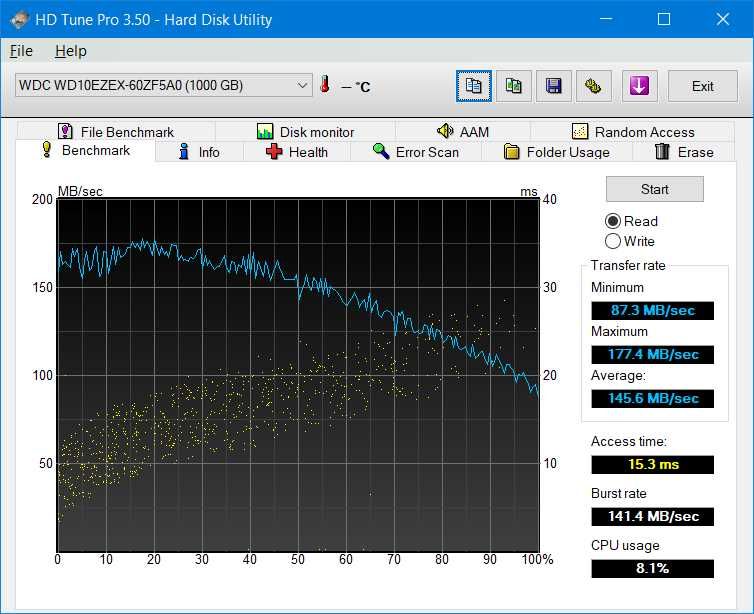Click the save floppy disk icon
The height and width of the screenshot is (614, 754).
pos(553,86)
